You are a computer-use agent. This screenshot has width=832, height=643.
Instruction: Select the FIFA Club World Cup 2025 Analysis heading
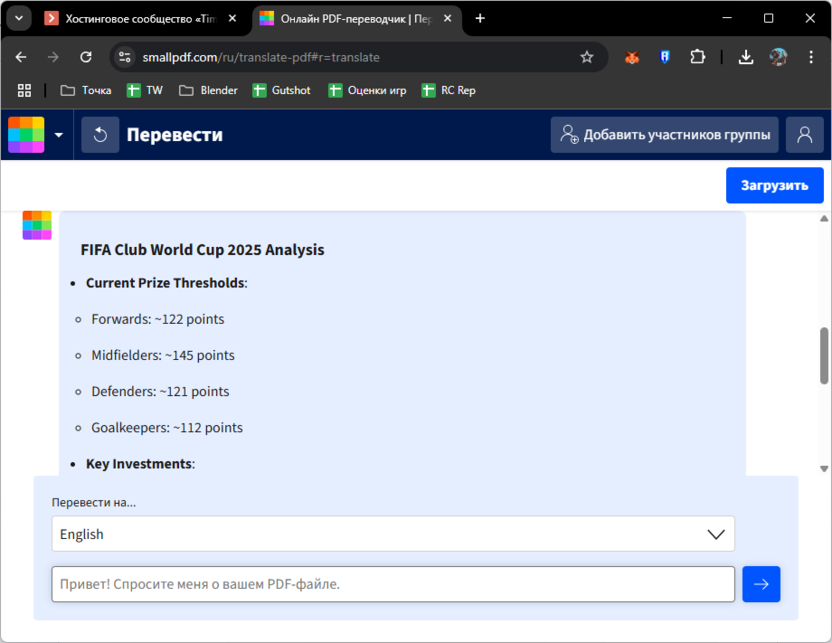point(202,250)
